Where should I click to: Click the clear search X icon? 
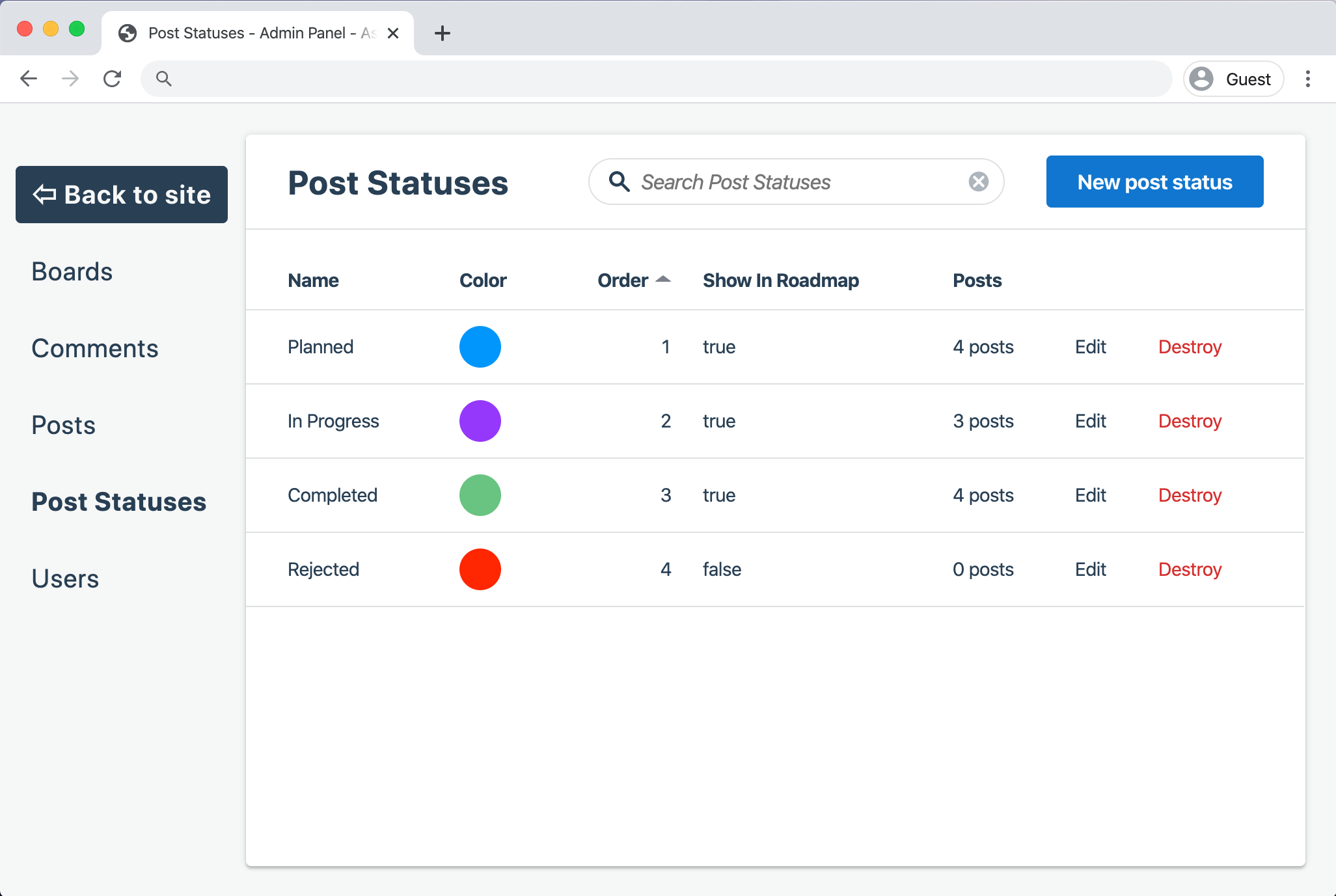(978, 182)
